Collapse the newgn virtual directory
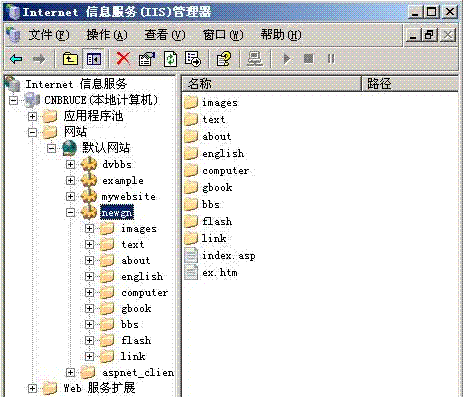This screenshot has height=397, width=463. point(70,212)
